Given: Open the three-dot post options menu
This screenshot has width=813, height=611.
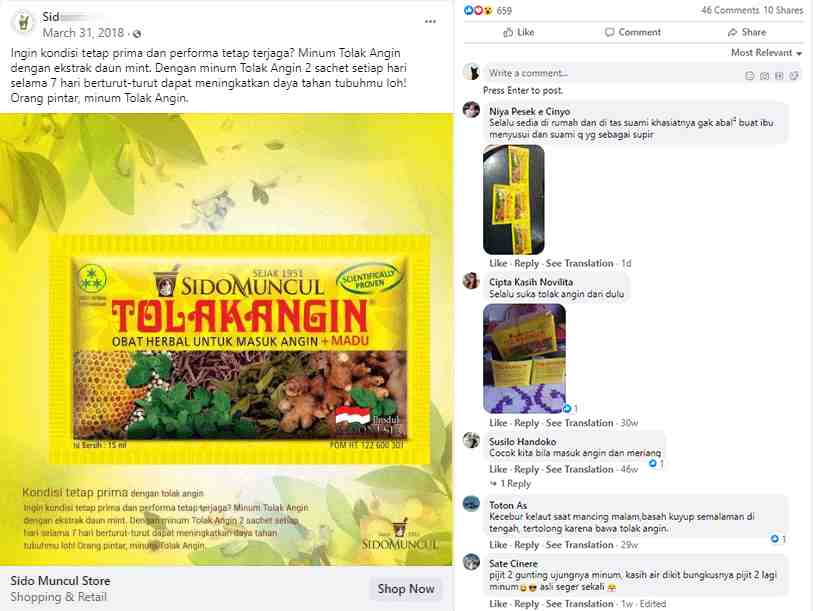Looking at the screenshot, I should [x=430, y=22].
